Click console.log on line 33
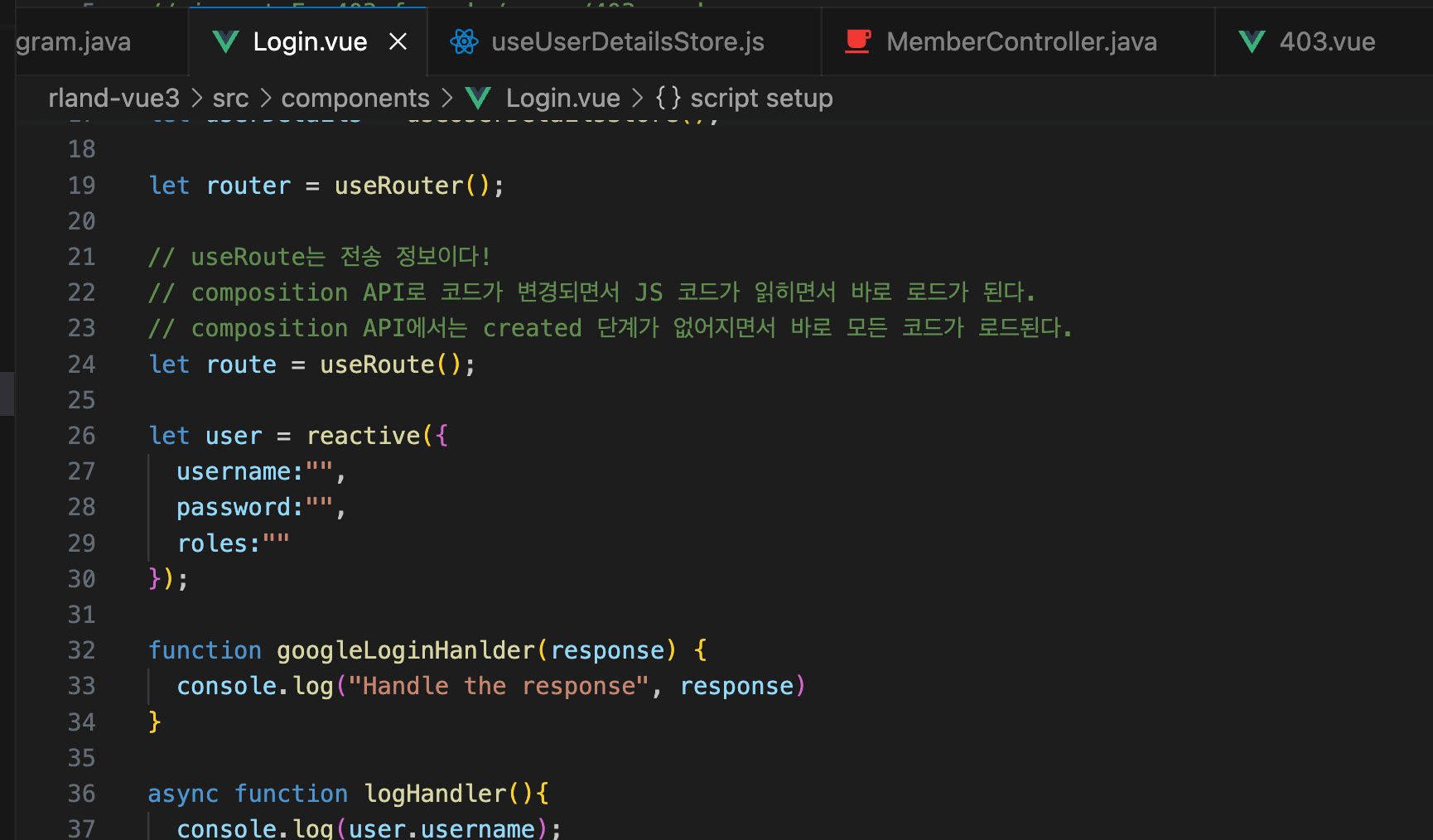 (255, 686)
